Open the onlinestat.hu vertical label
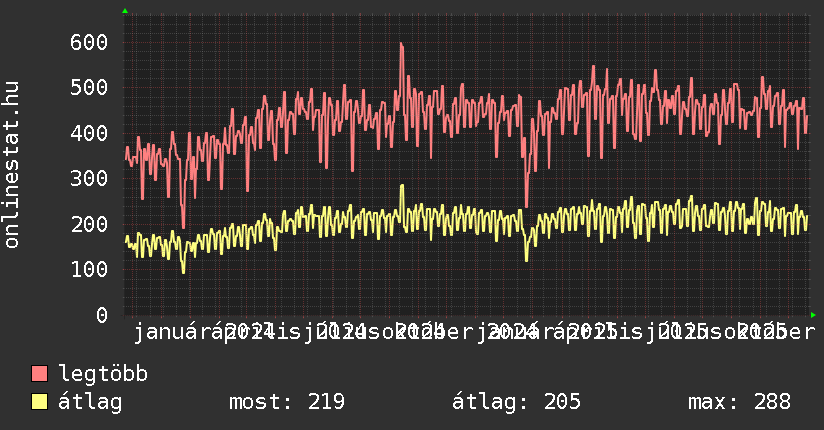The width and height of the screenshot is (824, 430). pyautogui.click(x=12, y=165)
